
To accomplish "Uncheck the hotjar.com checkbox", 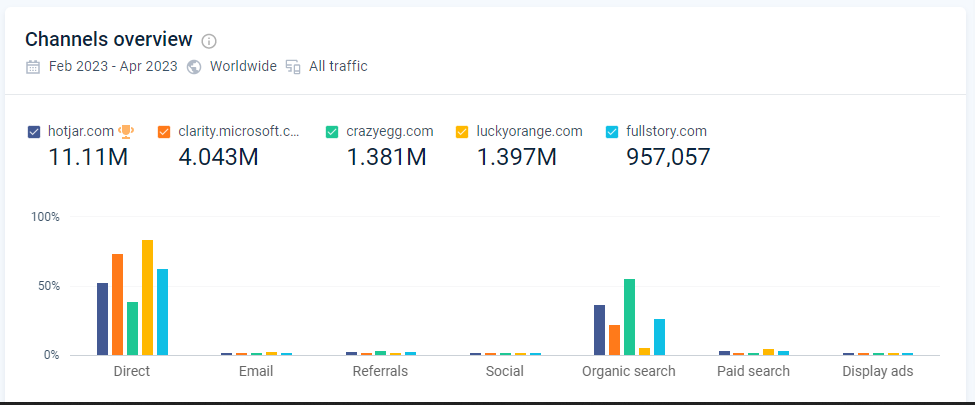I will coord(34,132).
